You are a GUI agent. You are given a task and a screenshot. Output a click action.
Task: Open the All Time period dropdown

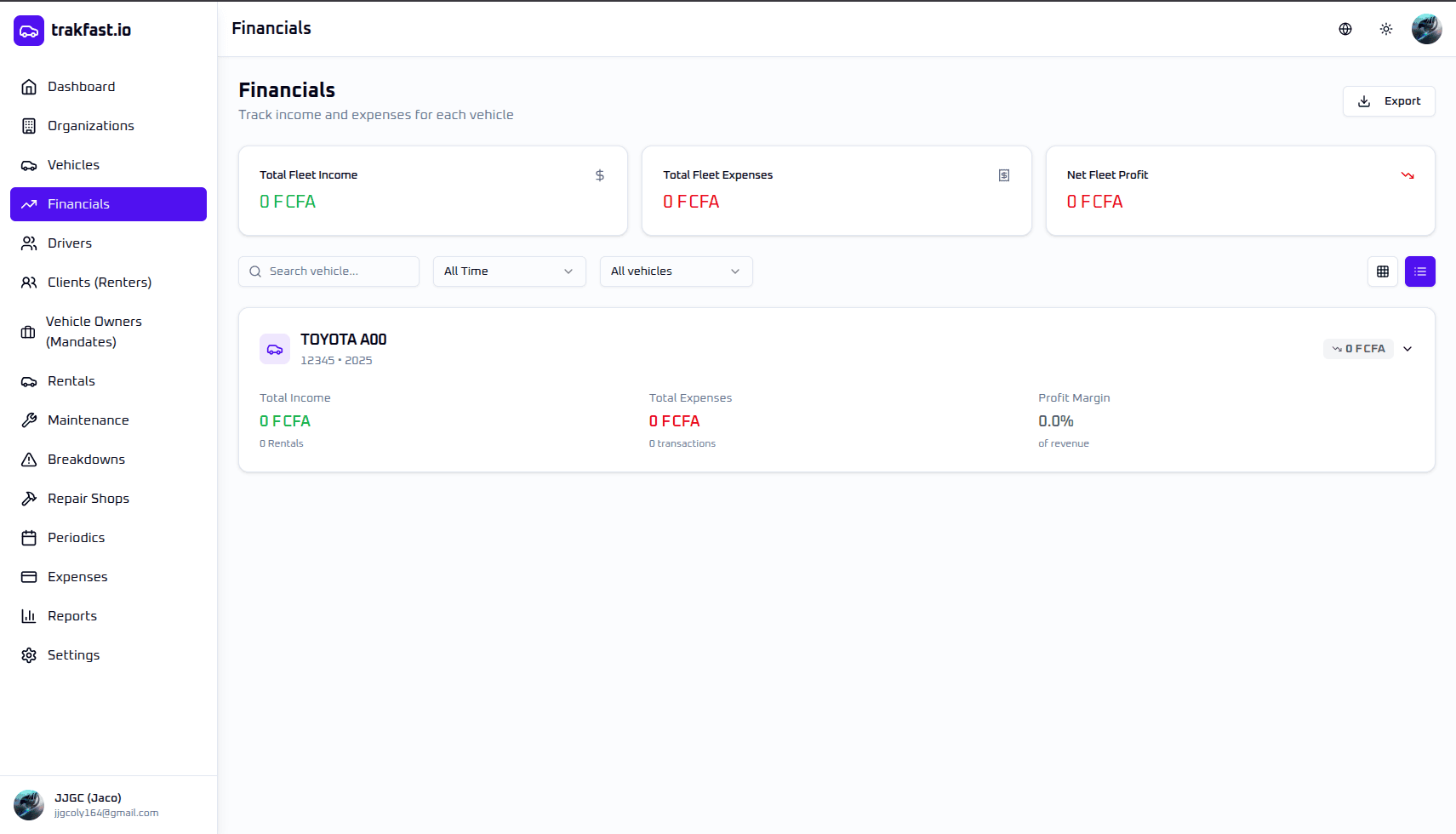coord(509,271)
